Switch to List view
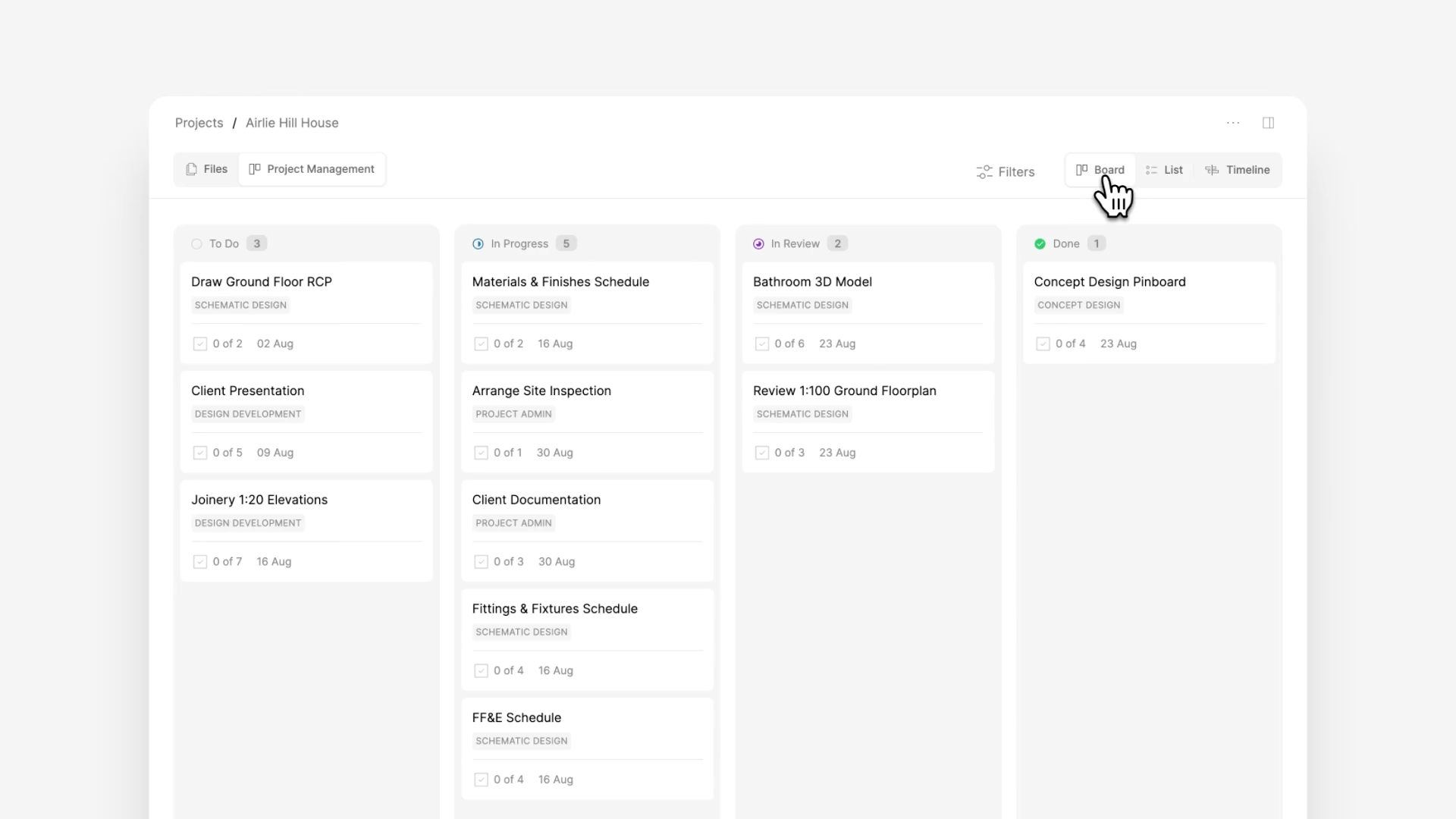The image size is (1456, 819). point(1164,169)
